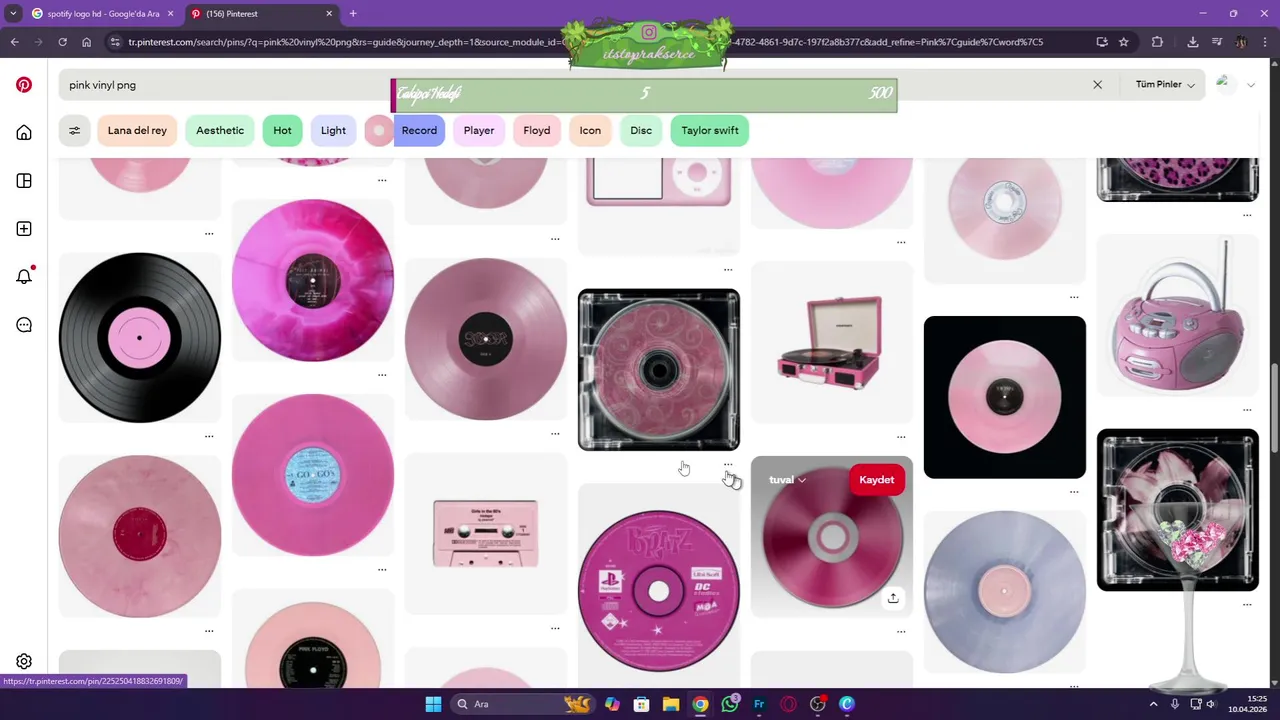Switch to the (156) Pinterest tab
Image resolution: width=1280 pixels, height=720 pixels.
click(260, 14)
